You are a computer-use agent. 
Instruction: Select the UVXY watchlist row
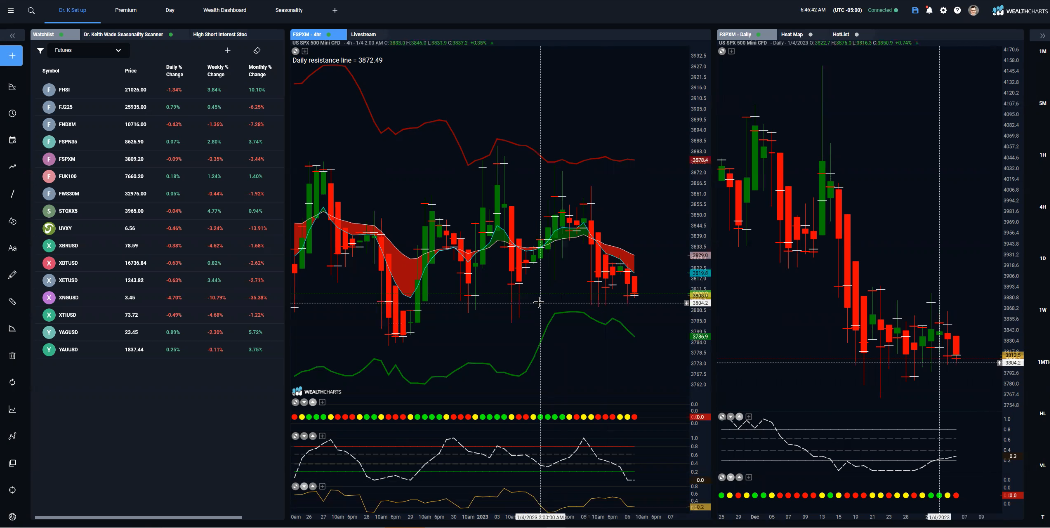coord(159,228)
